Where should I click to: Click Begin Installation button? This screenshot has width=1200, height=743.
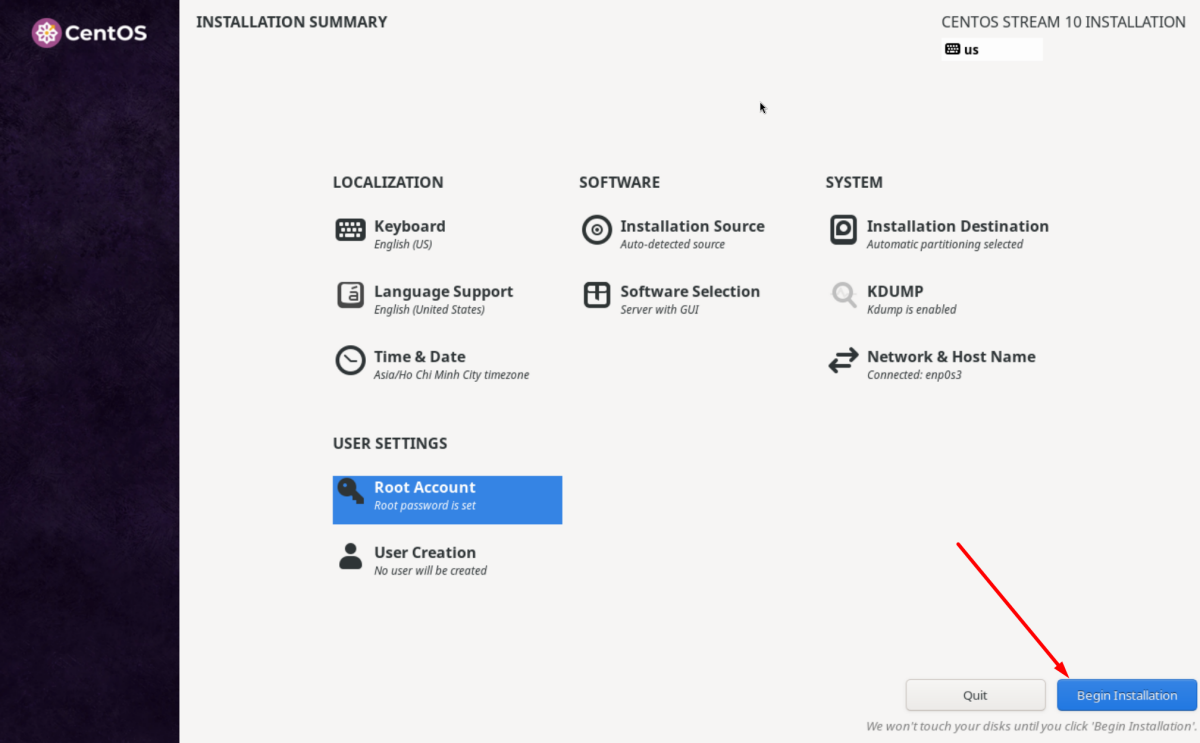pyautogui.click(x=1127, y=695)
